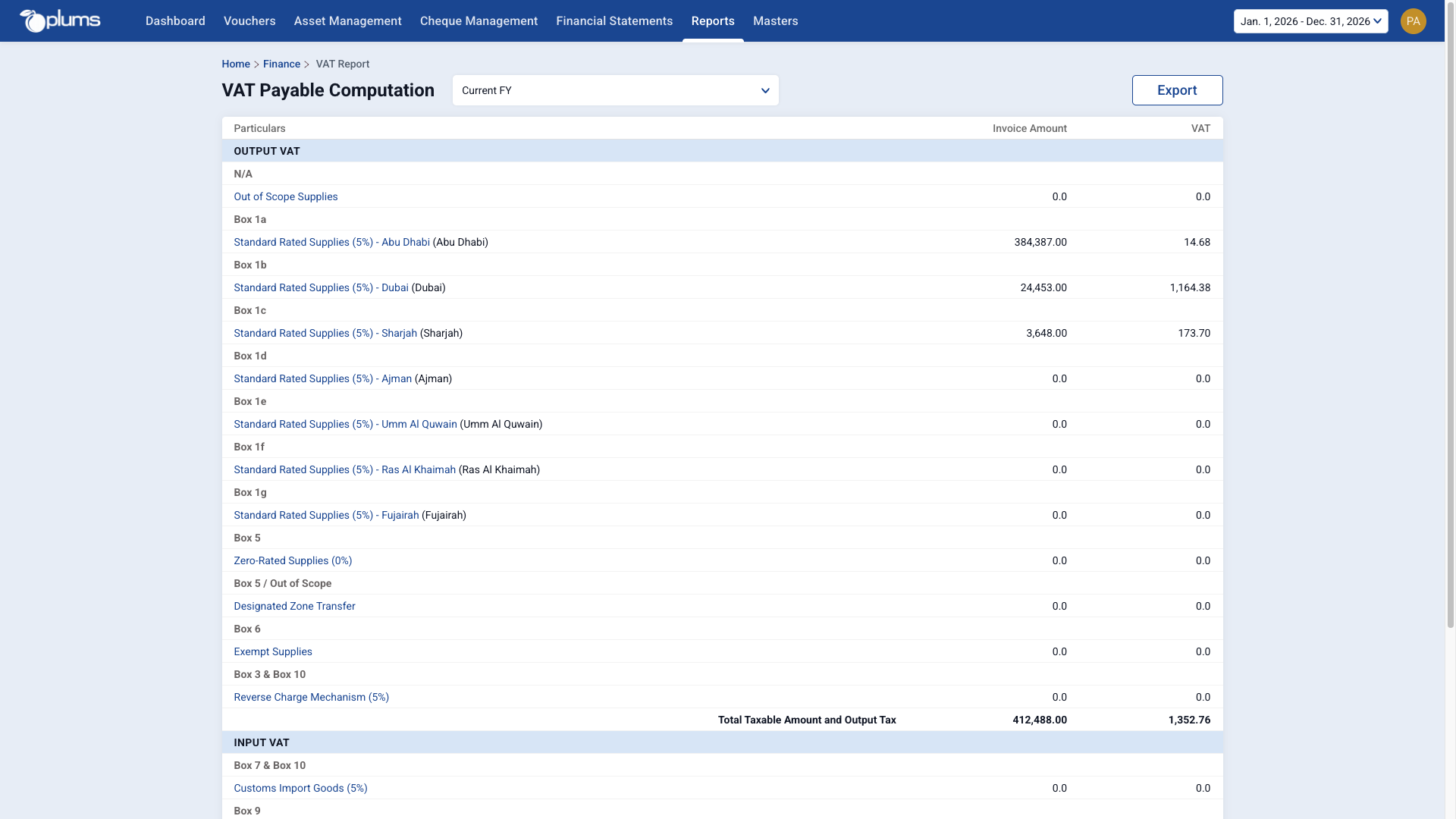Click the VAT Report breadcrumb text
1456x819 pixels.
343,64
